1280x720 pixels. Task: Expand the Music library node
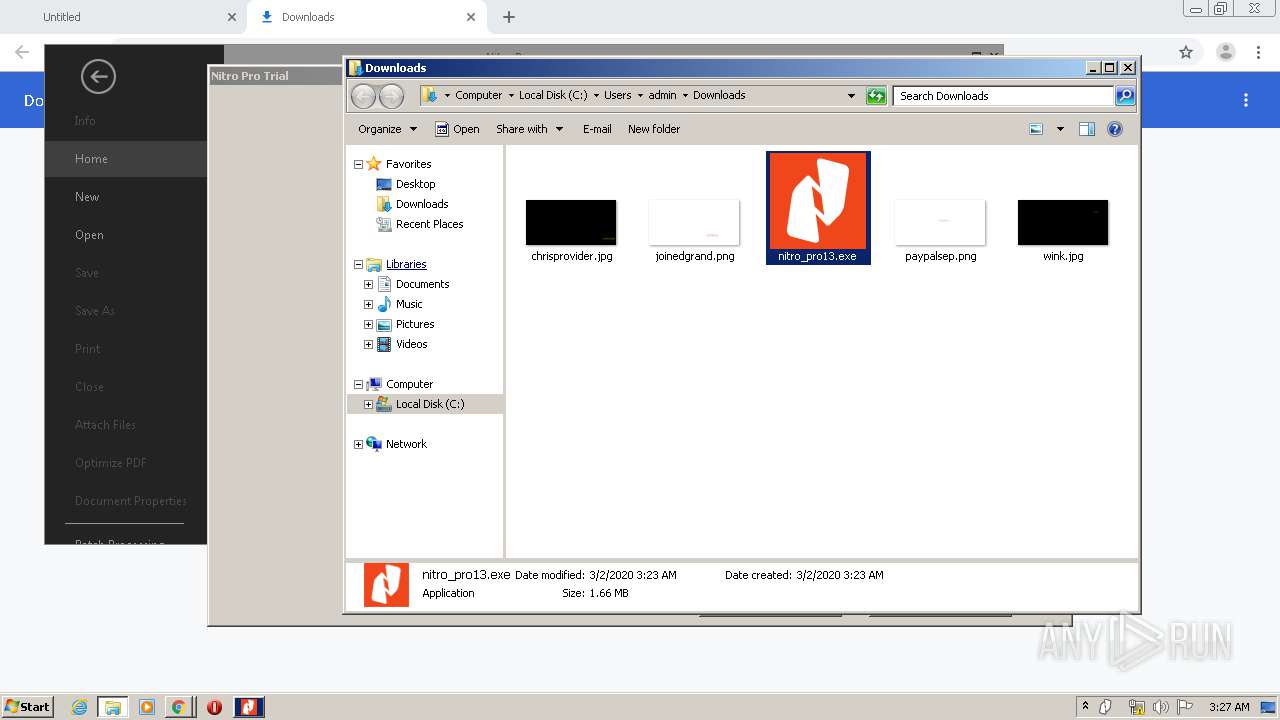coord(368,304)
